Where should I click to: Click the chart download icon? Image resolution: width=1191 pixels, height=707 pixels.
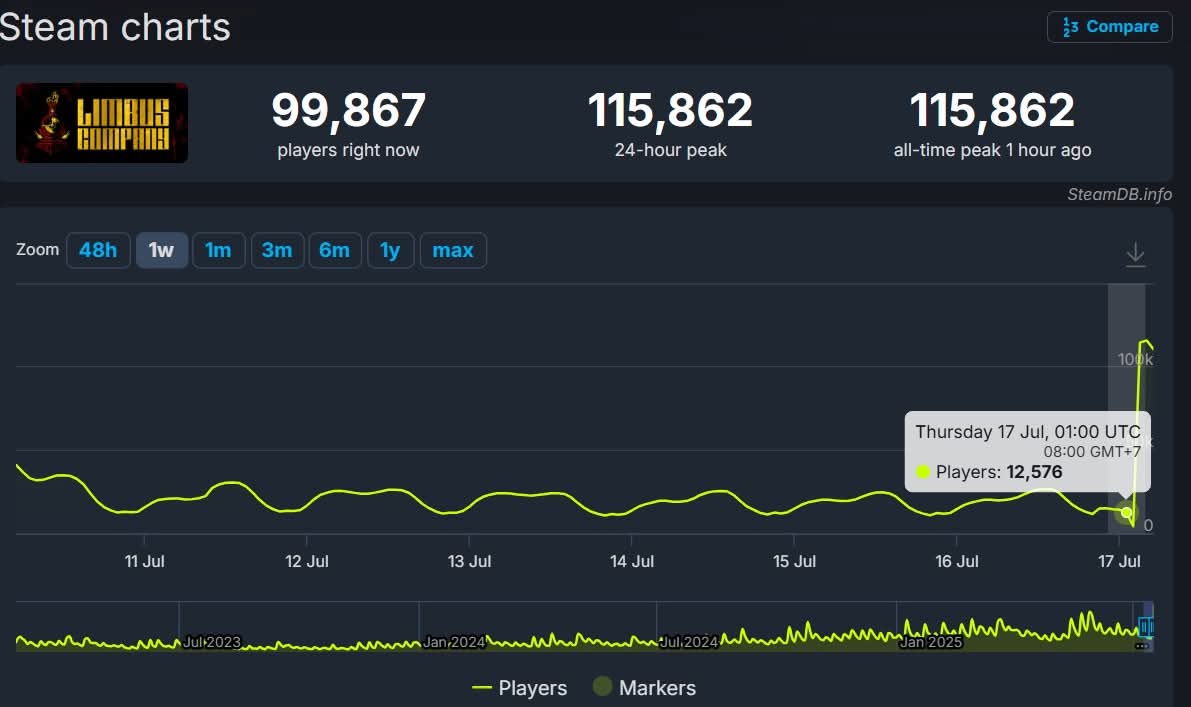coord(1136,254)
